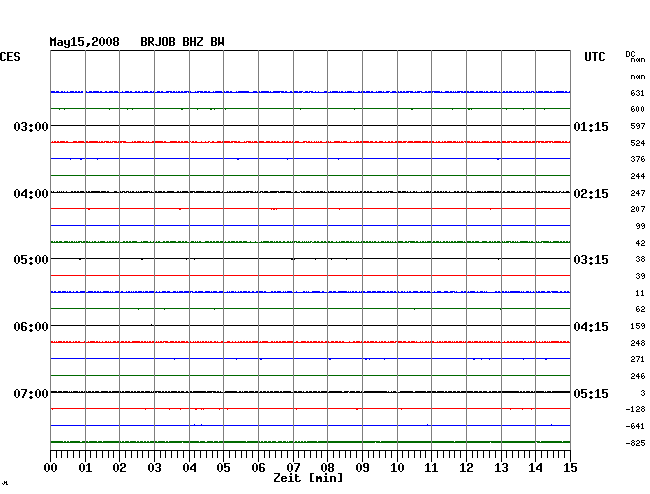This screenshot has height=494, width=650.
Task: Click the UTC column header
Action: point(595,57)
